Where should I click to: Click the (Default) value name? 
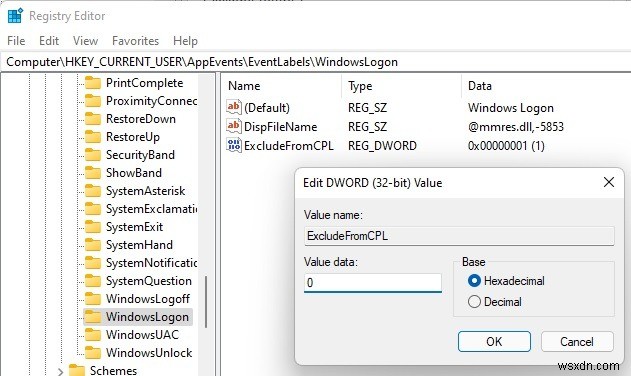(267, 107)
